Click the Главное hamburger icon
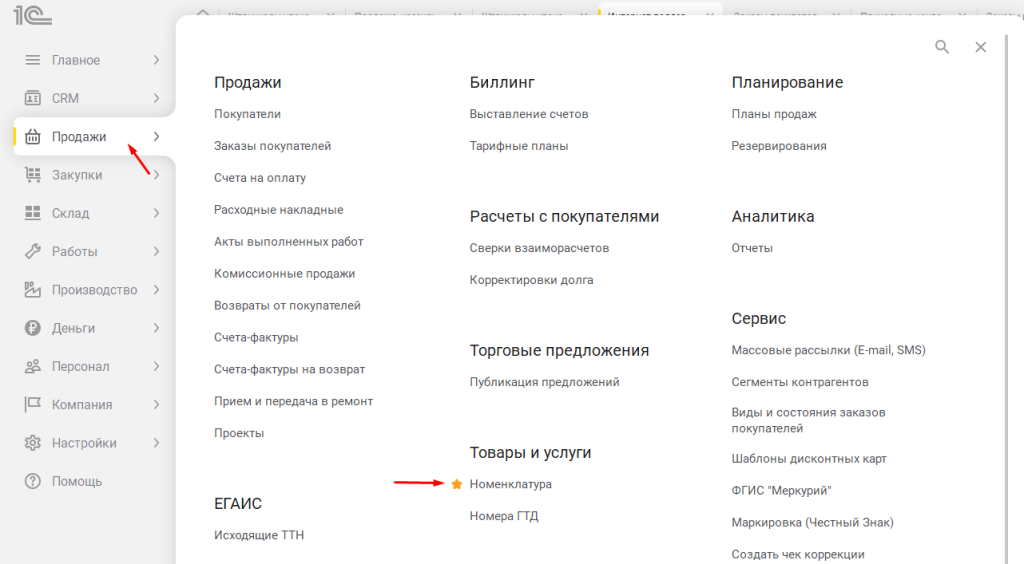 [33, 60]
